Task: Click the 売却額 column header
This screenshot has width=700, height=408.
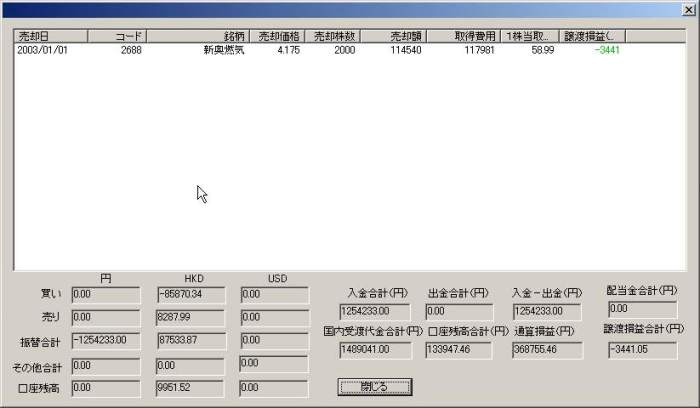Action: [392, 35]
